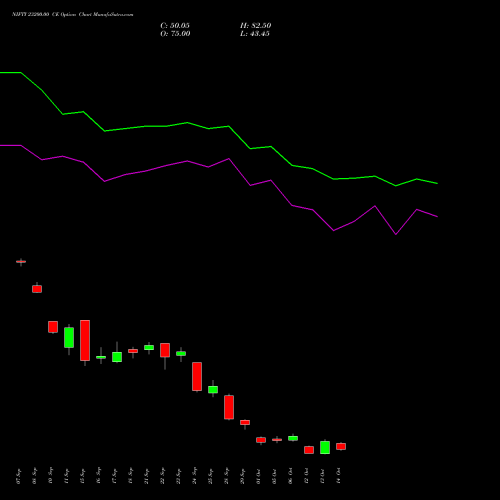
Task: Click the chart title text at top-left
Action: 72,14
